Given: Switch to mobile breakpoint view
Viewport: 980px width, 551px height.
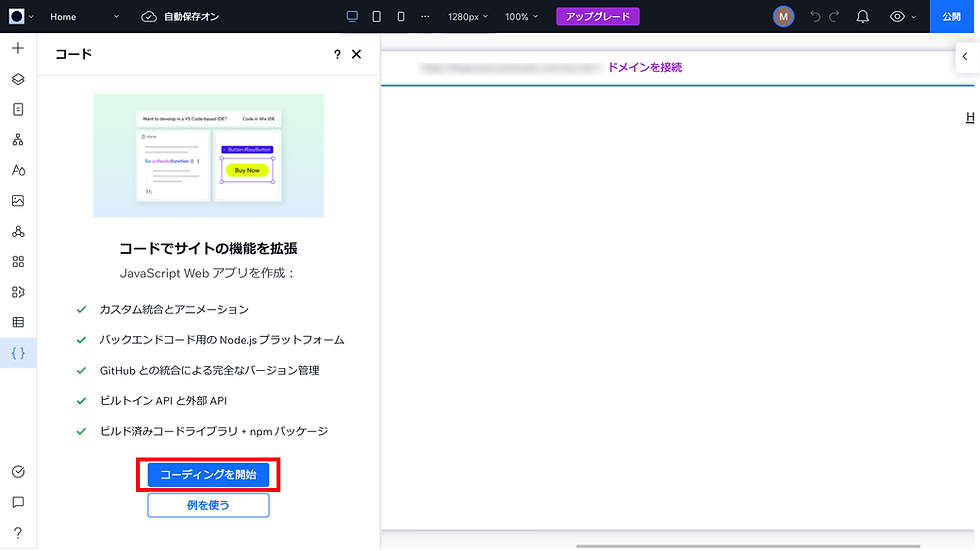Looking at the screenshot, I should tap(401, 17).
